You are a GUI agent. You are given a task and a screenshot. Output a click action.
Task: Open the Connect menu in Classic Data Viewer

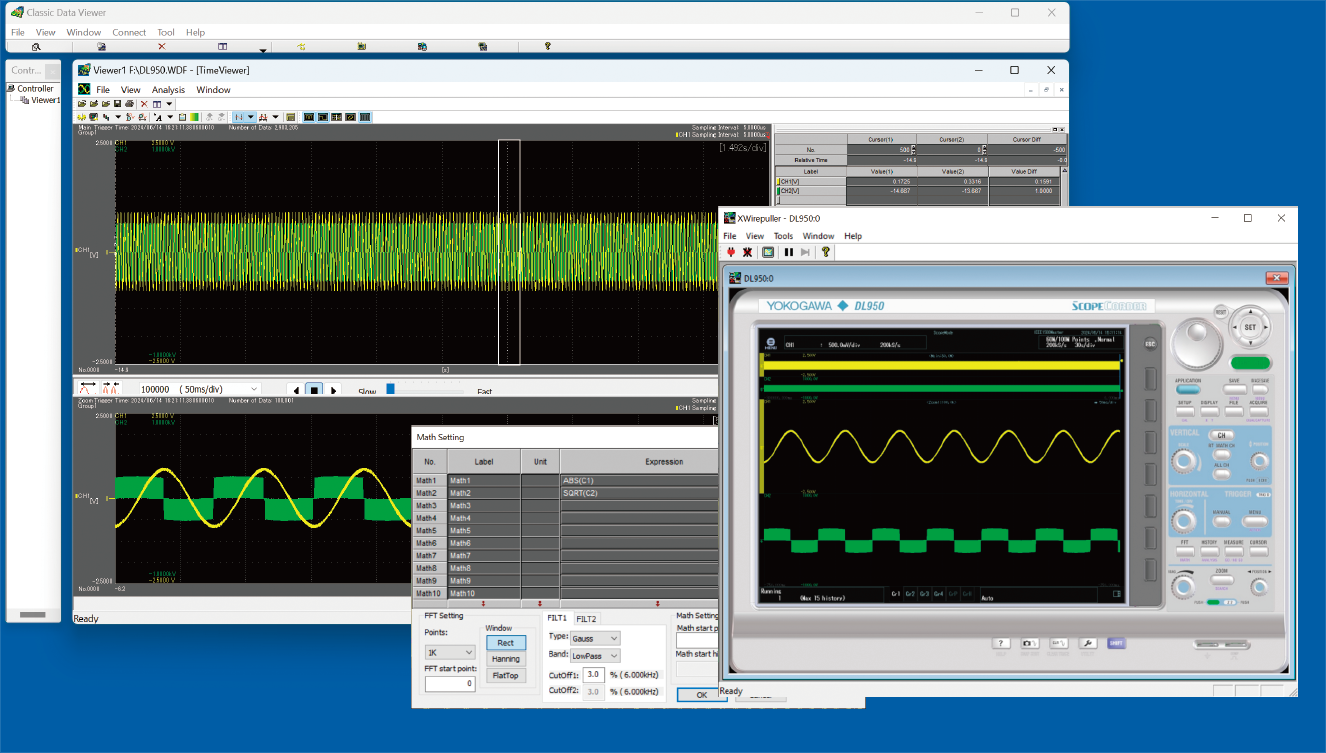[129, 32]
